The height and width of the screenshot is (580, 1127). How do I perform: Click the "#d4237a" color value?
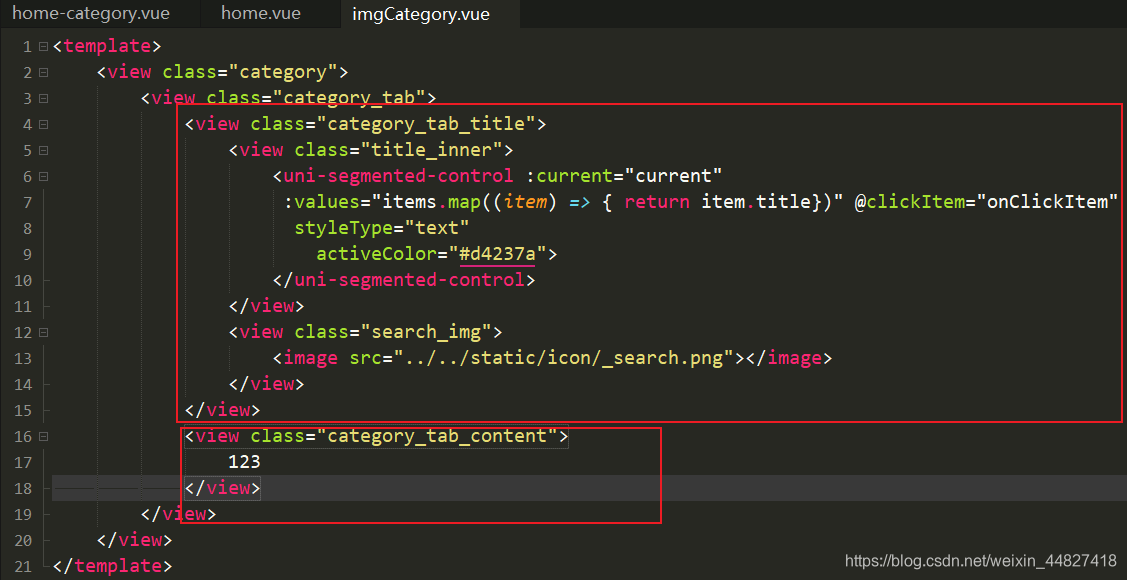coord(499,254)
